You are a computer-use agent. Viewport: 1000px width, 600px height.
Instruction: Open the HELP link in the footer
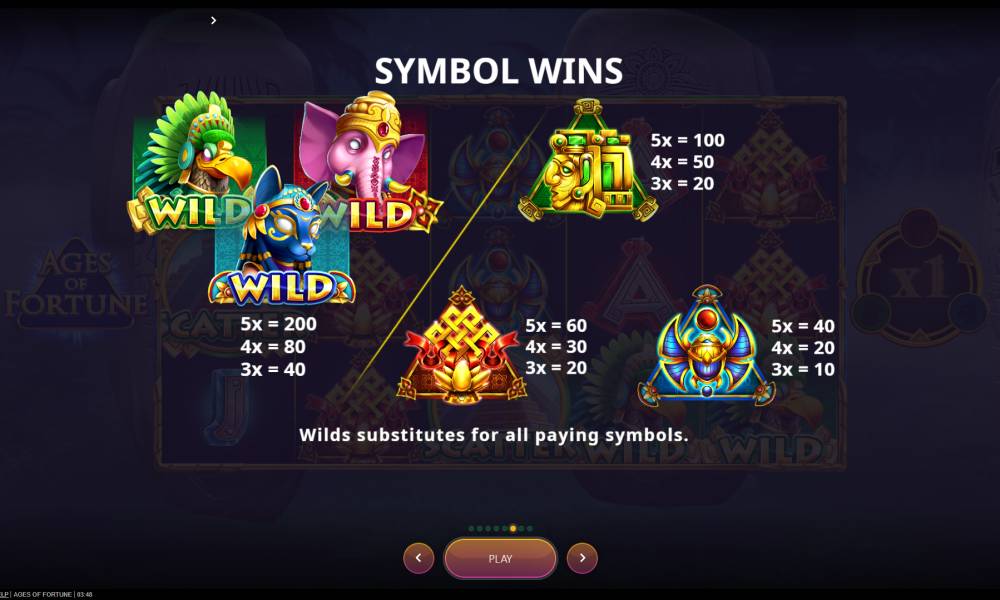(x=4, y=594)
